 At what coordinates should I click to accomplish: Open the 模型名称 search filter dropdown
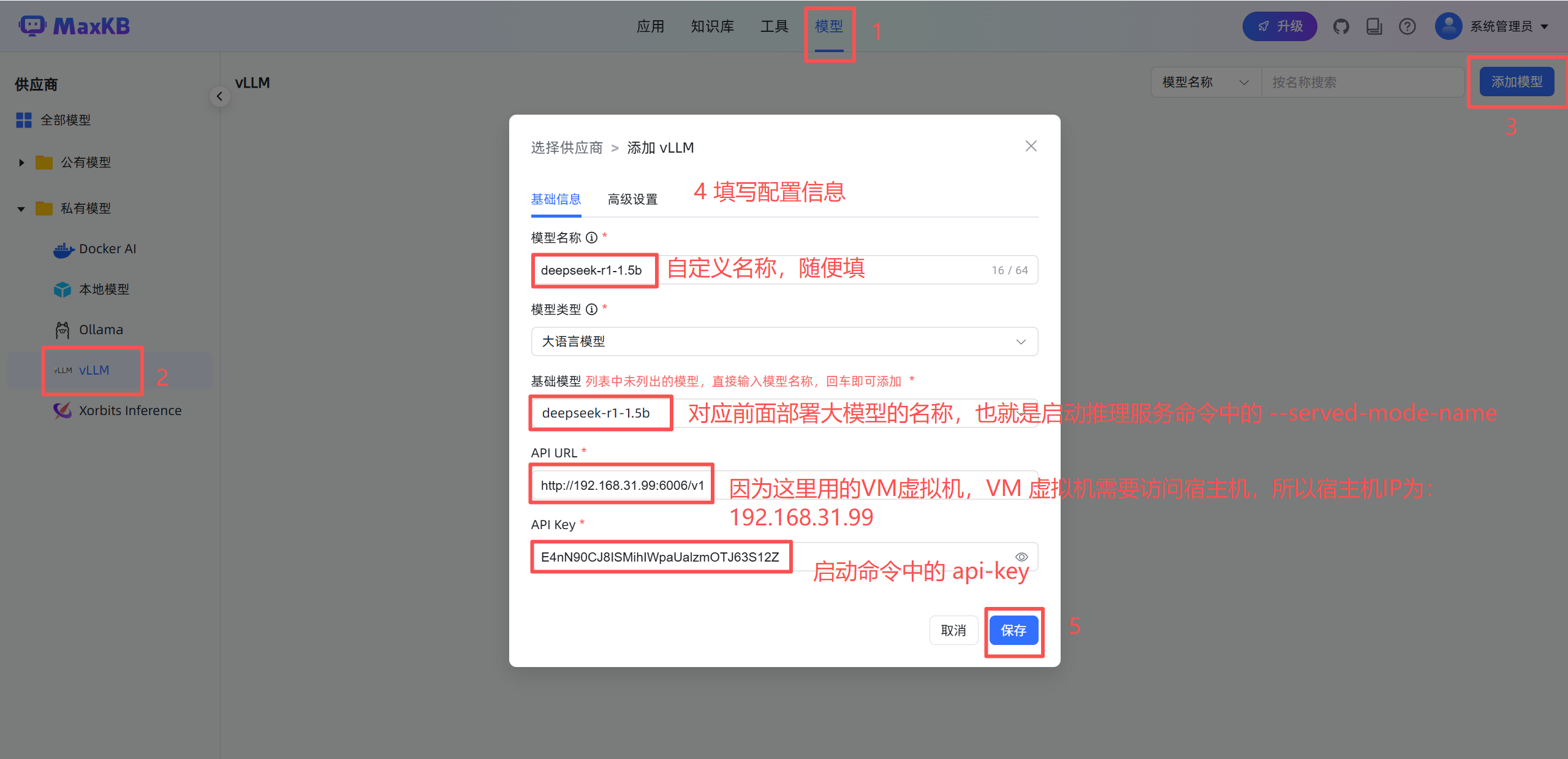[1205, 82]
